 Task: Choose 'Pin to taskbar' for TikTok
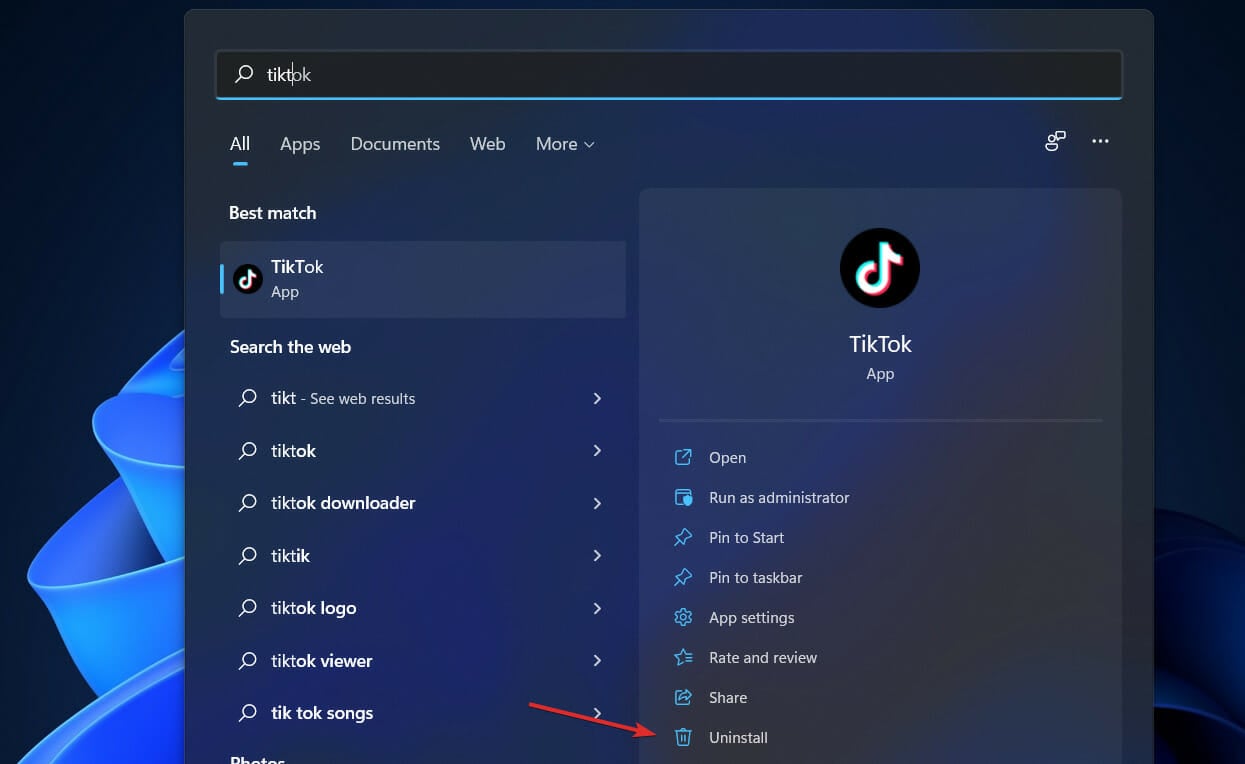[755, 577]
